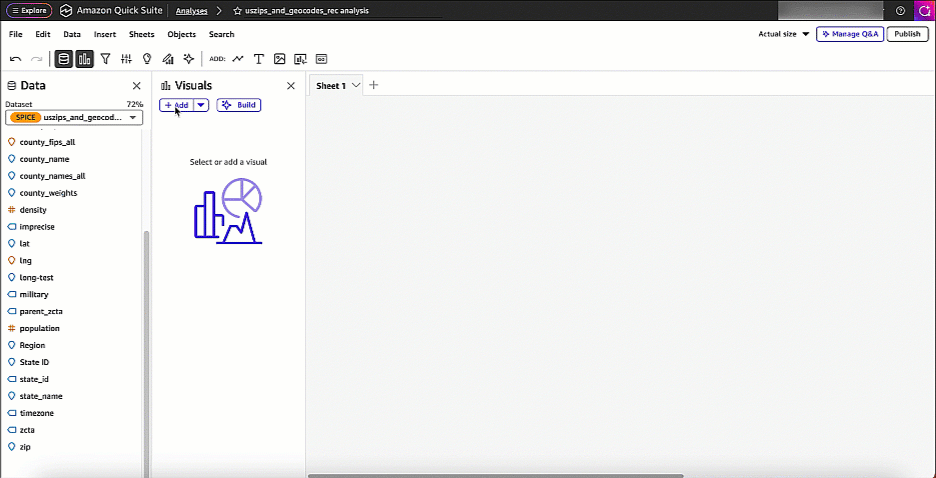Click the help question mark icon
This screenshot has width=936, height=478.
900,10
